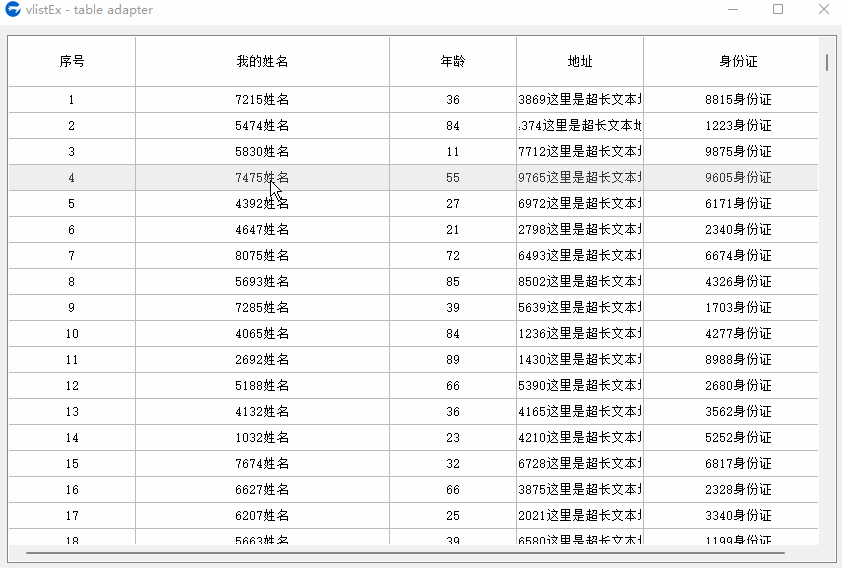
Task: Close the vlistEx window
Action: 824,9
